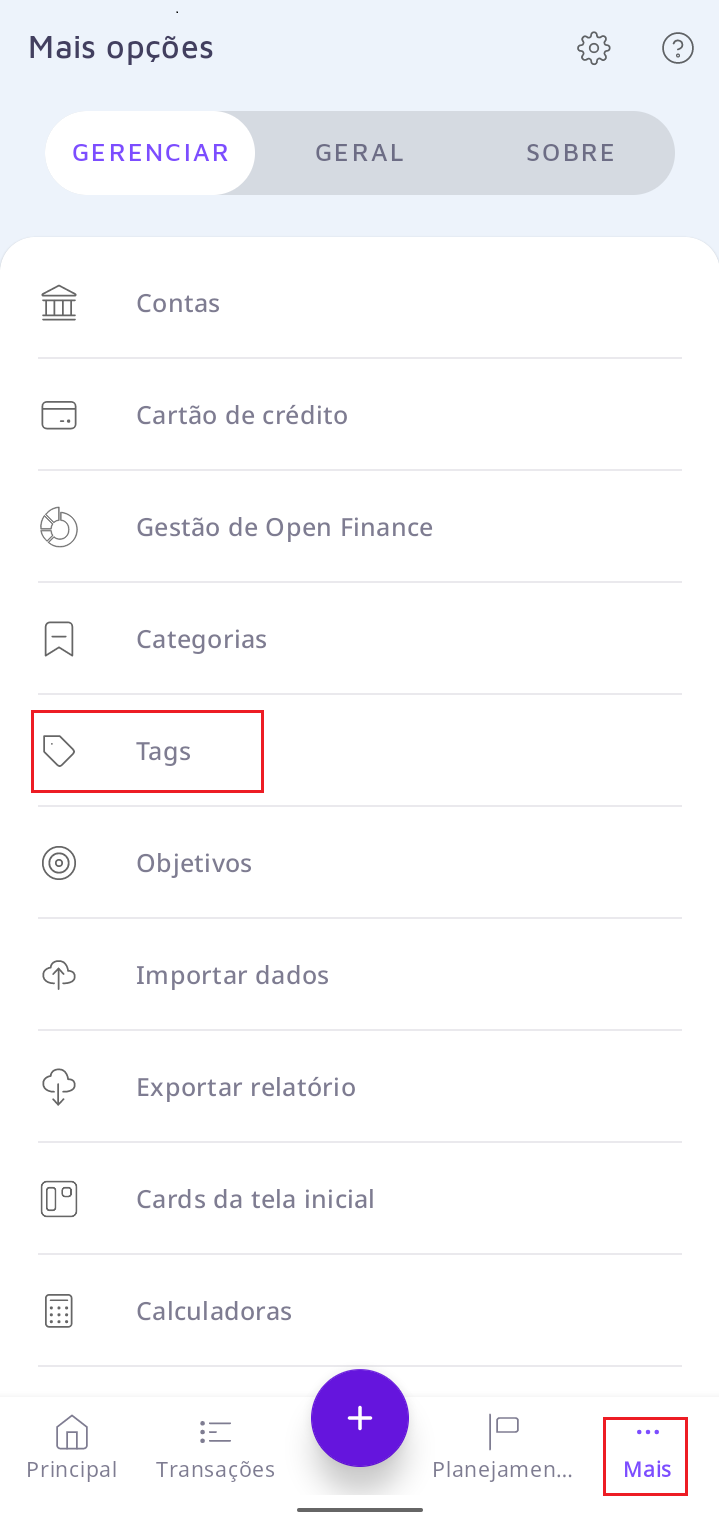This screenshot has width=719, height=1523.
Task: Tap the cloud download export icon
Action: point(59,1087)
